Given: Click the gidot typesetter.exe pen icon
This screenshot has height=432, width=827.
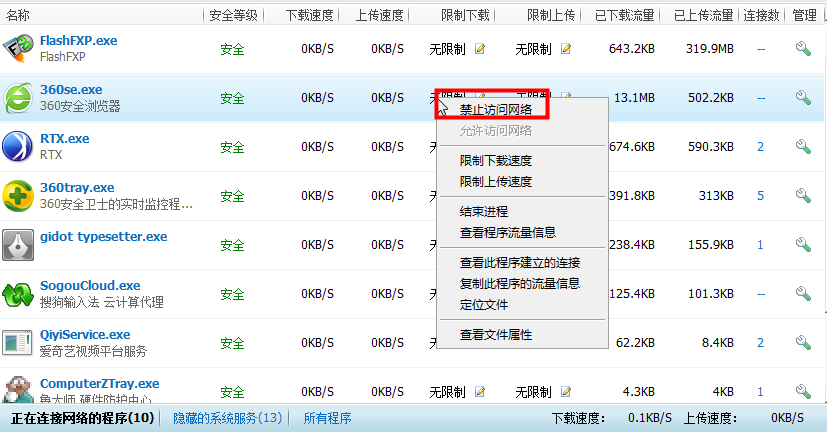Looking at the screenshot, I should point(18,245).
